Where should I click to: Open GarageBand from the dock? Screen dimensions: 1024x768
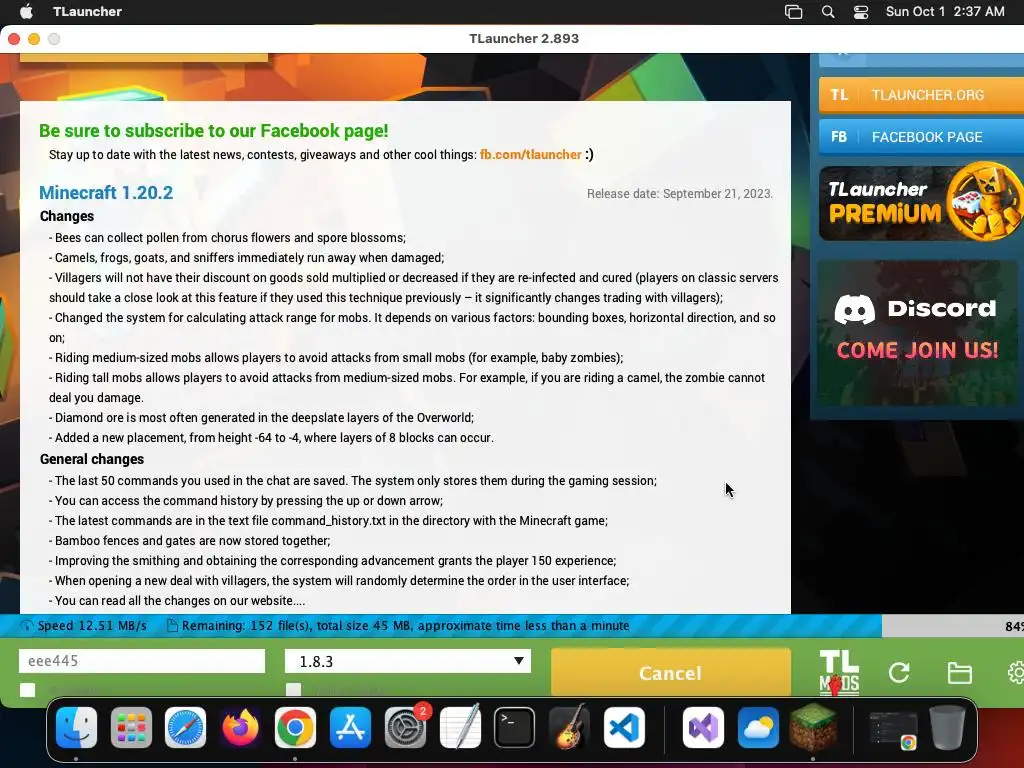(569, 728)
